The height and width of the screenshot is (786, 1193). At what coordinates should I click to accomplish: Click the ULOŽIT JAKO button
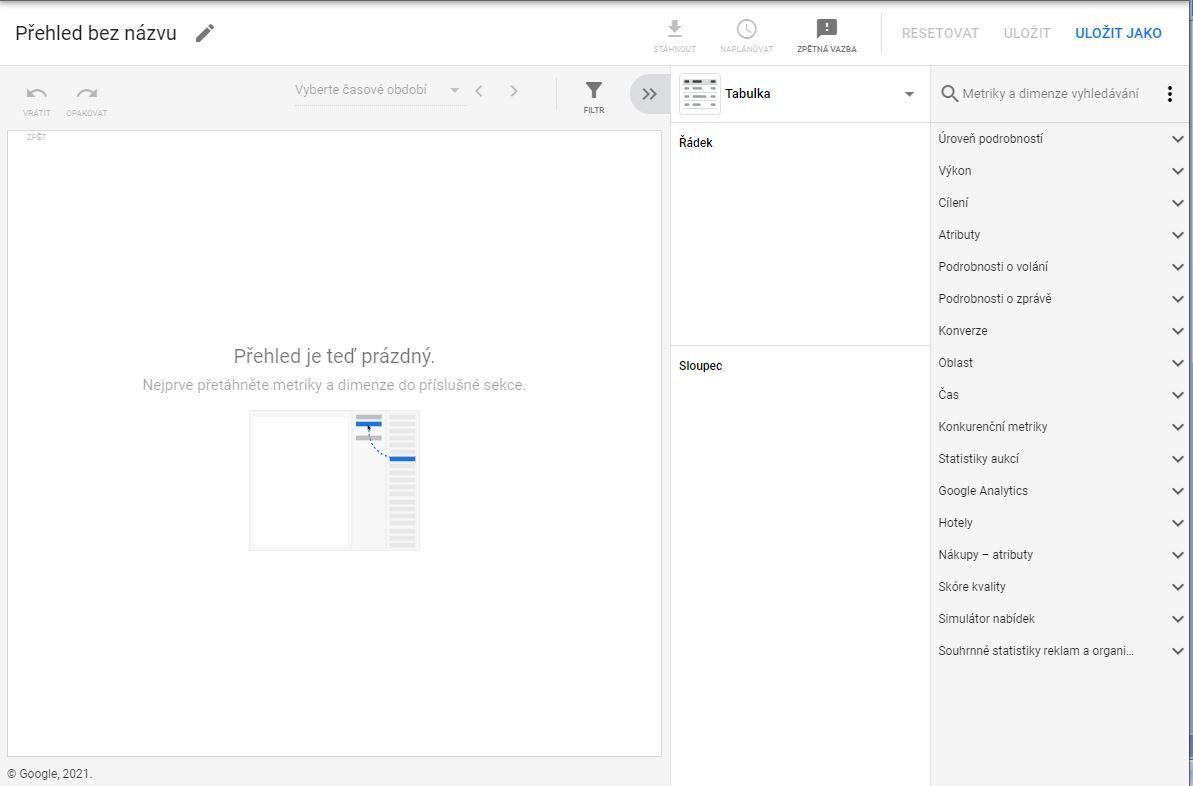[x=1118, y=33]
